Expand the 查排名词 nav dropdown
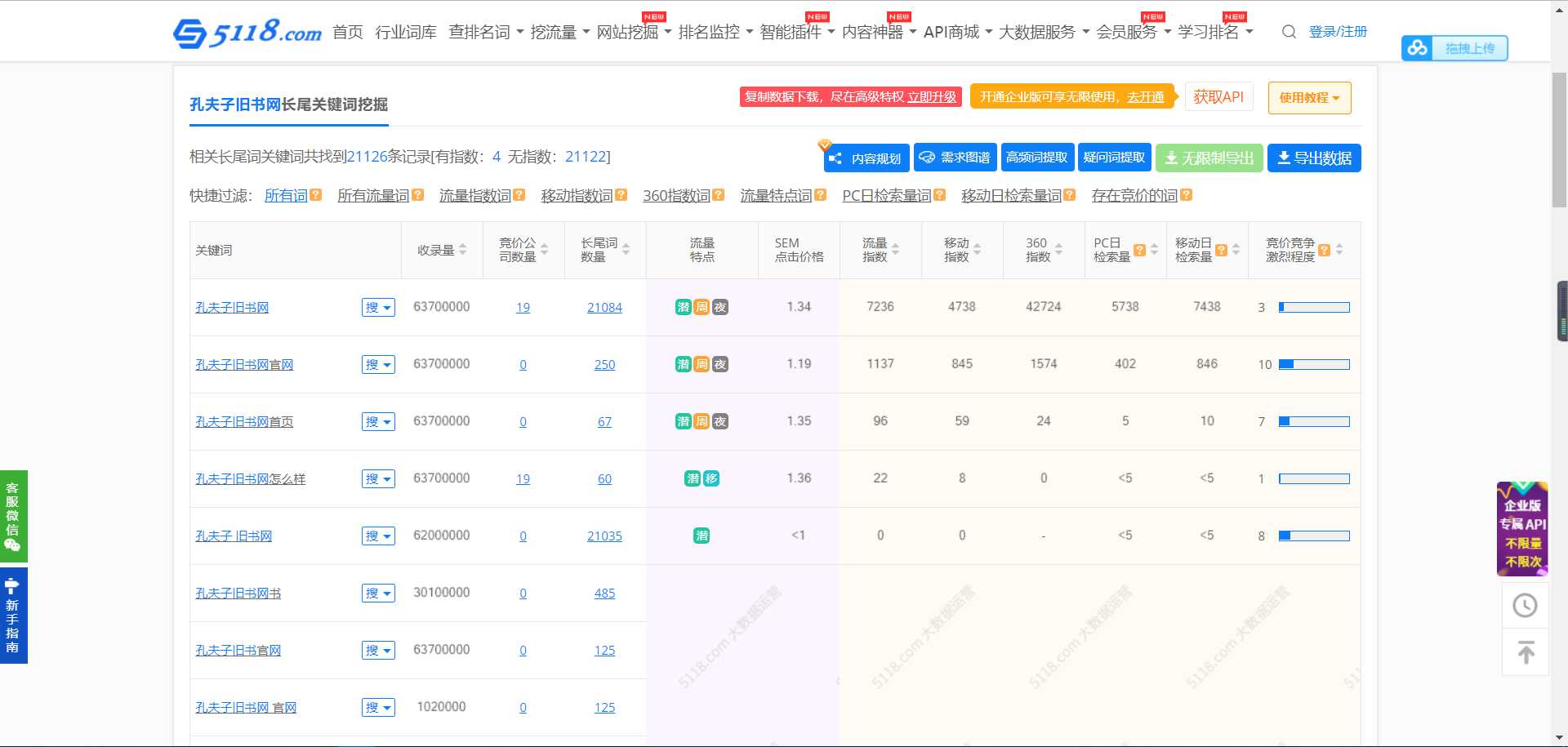 click(486, 32)
